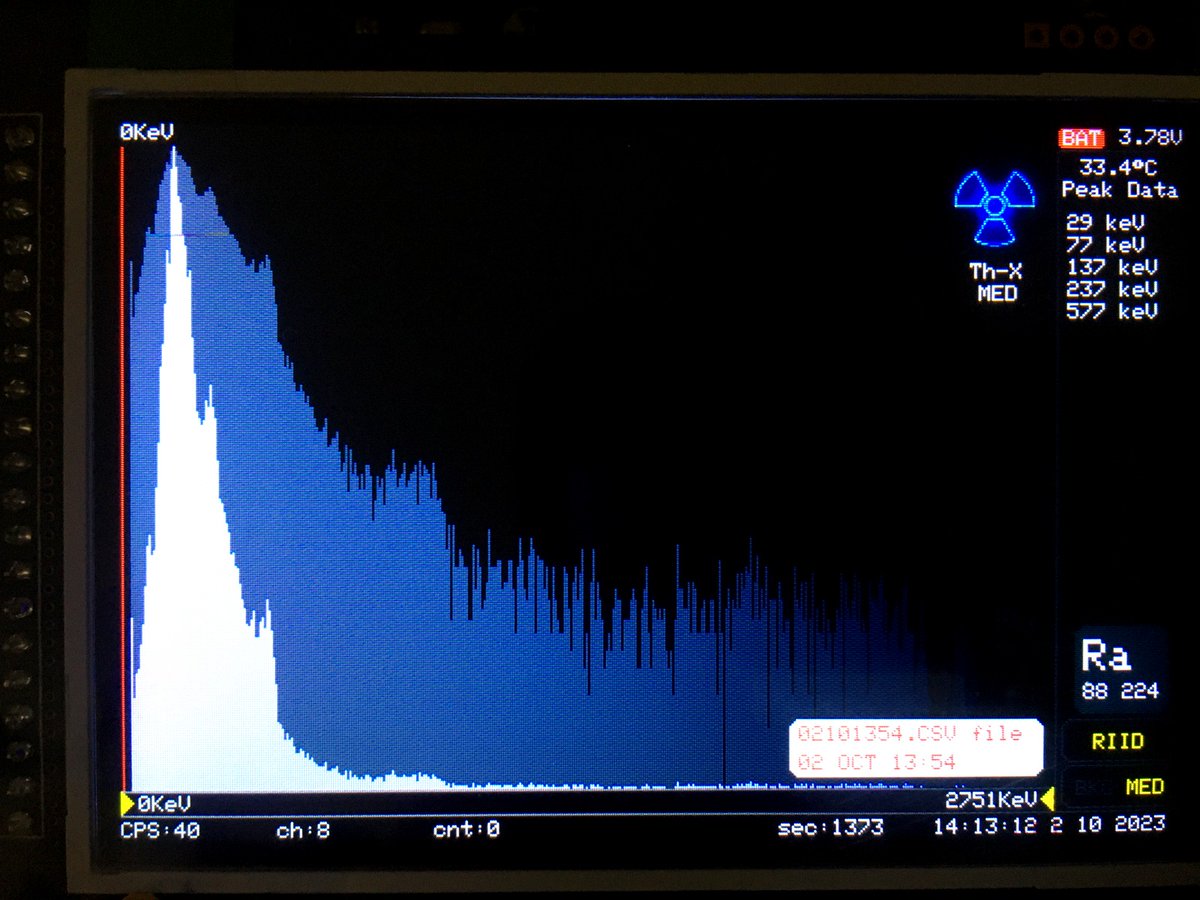Tap the yellow MED button

tap(1145, 787)
